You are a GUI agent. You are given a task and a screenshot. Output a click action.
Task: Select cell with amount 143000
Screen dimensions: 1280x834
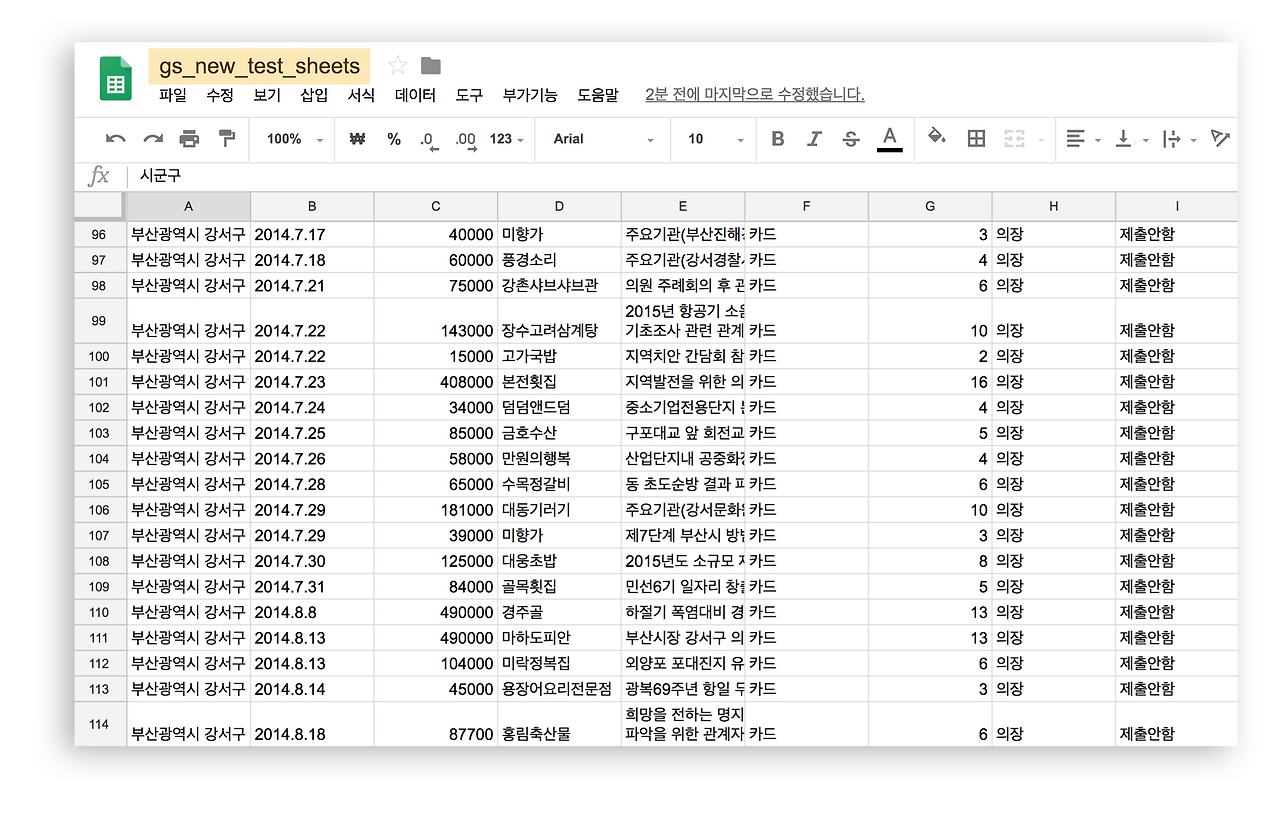point(436,321)
